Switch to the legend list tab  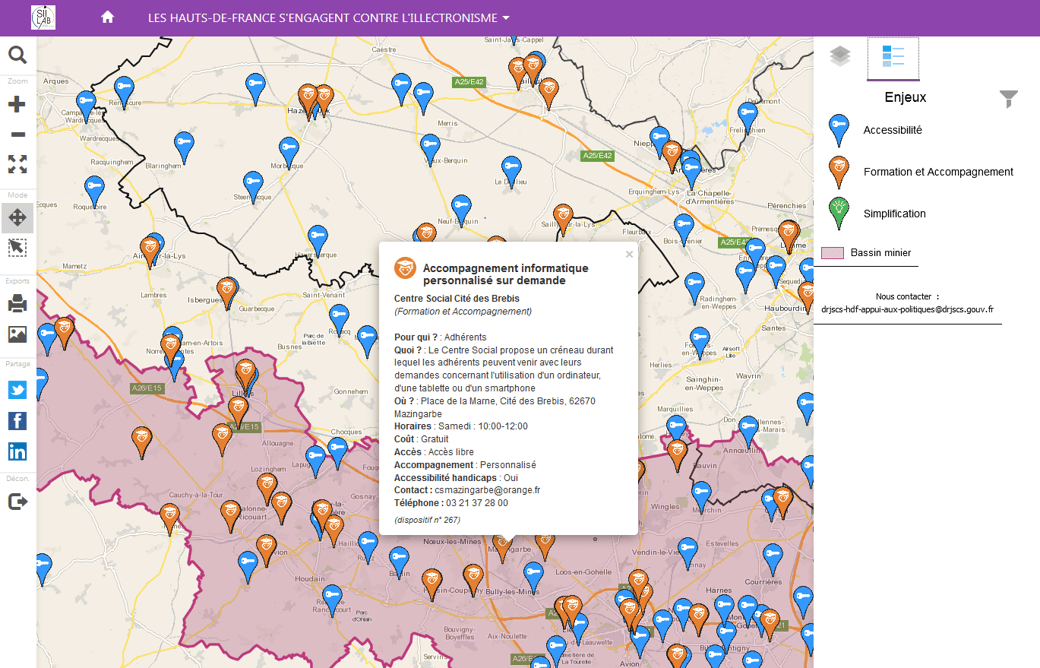[893, 57]
